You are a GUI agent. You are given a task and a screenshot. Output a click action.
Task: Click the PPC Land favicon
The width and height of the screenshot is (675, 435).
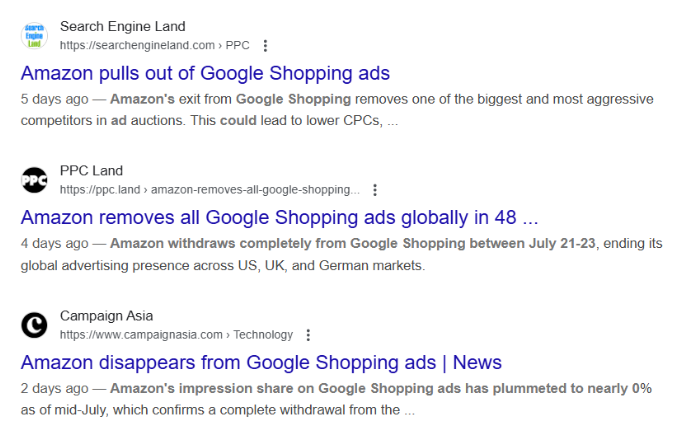pyautogui.click(x=34, y=180)
